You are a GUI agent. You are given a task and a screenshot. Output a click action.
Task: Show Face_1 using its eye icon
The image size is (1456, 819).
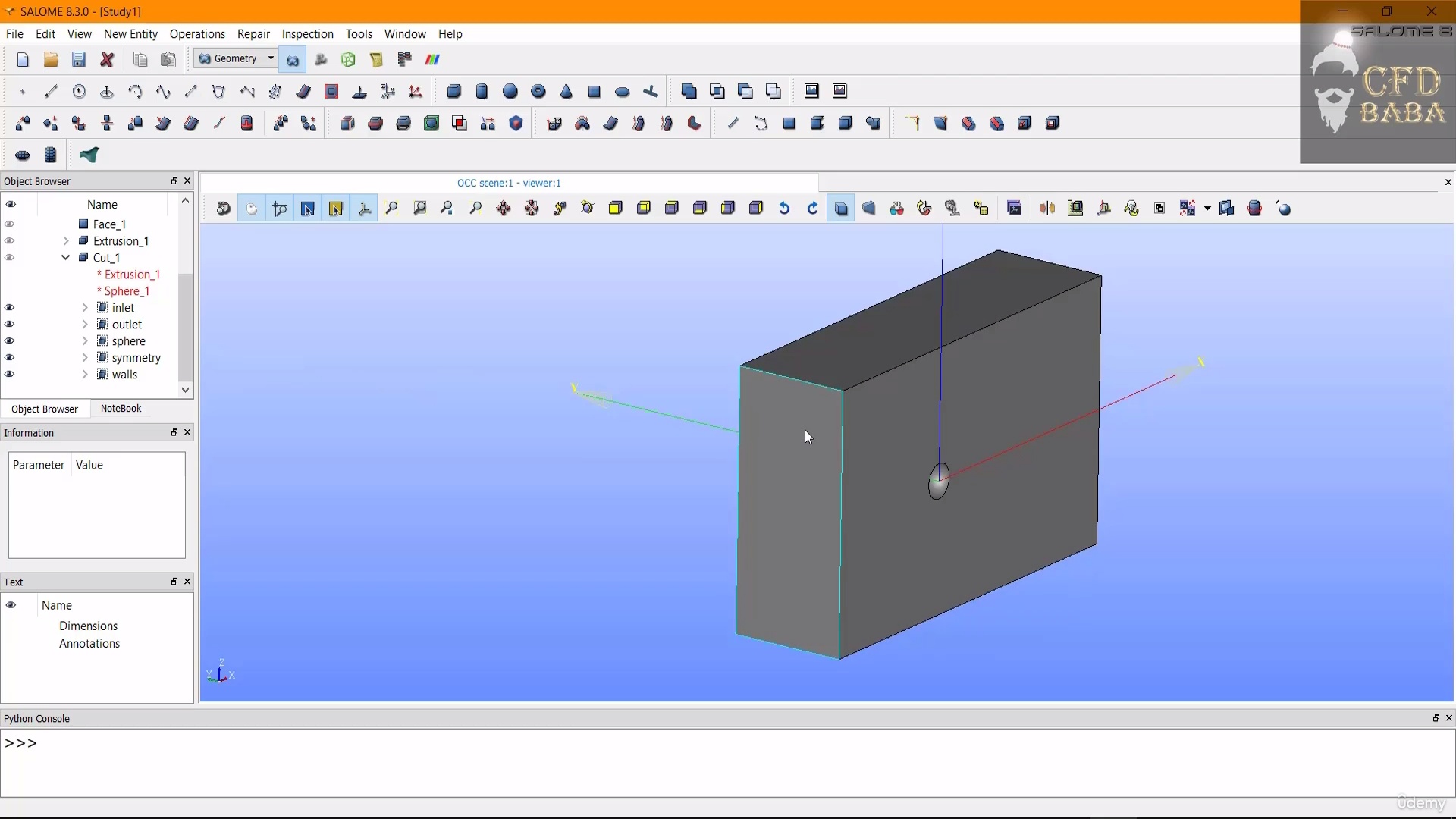[10, 224]
